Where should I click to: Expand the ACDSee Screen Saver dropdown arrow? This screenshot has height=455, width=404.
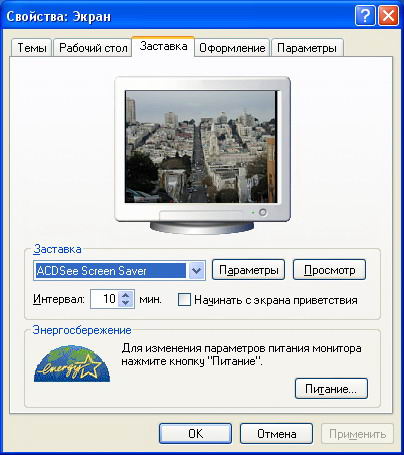tap(196, 270)
